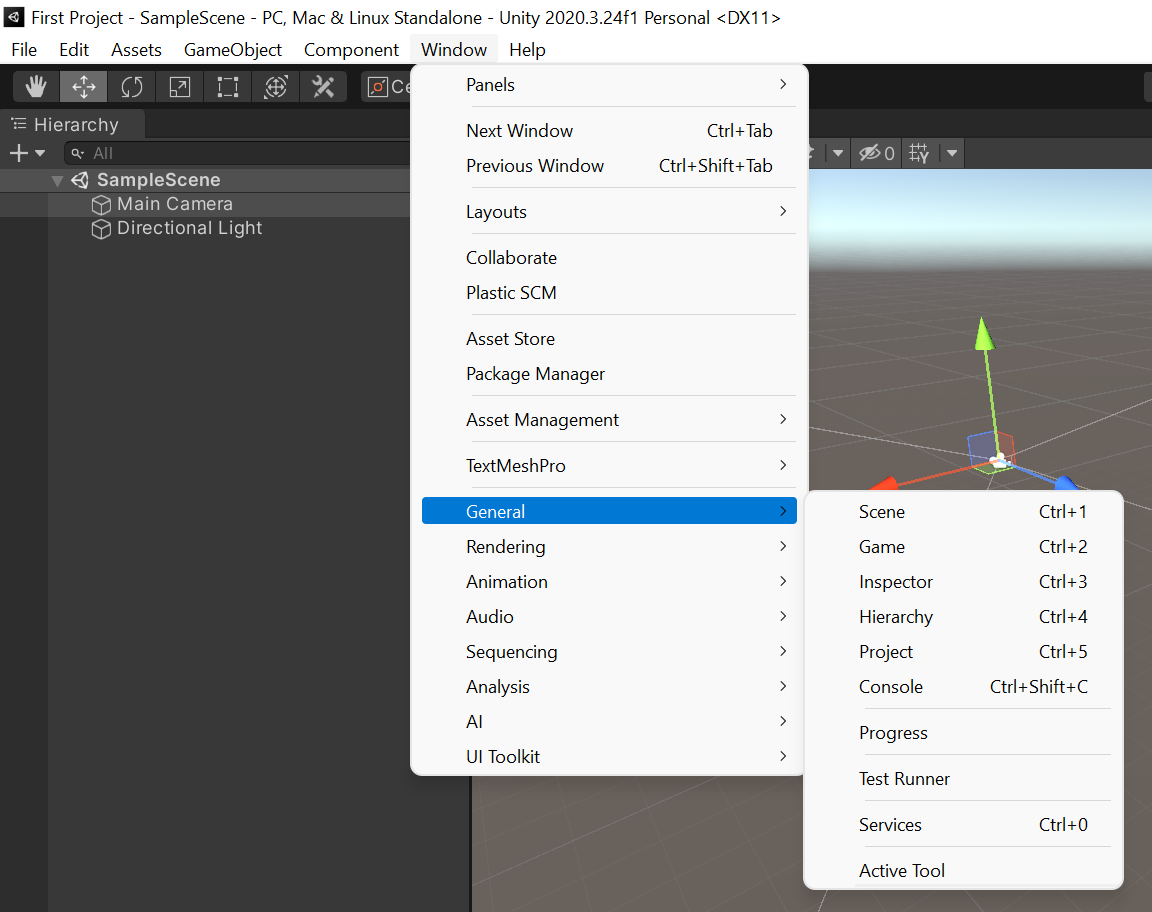Click the Hierarchy panel list icon

(17, 124)
